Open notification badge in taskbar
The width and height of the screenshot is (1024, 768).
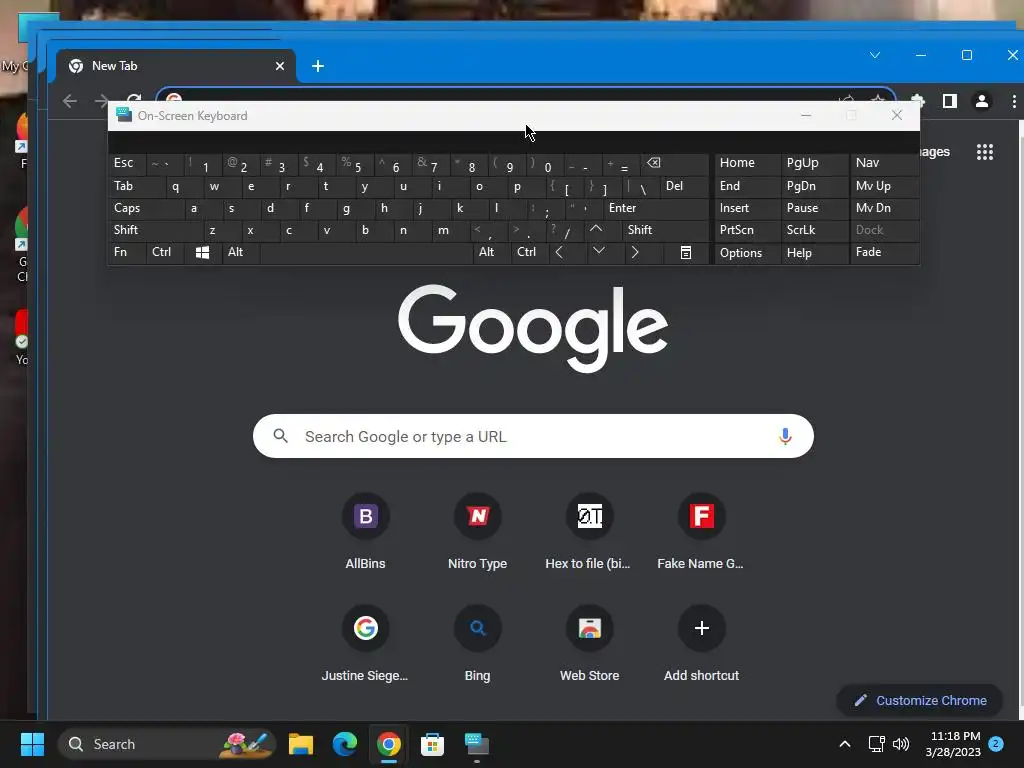coord(996,744)
